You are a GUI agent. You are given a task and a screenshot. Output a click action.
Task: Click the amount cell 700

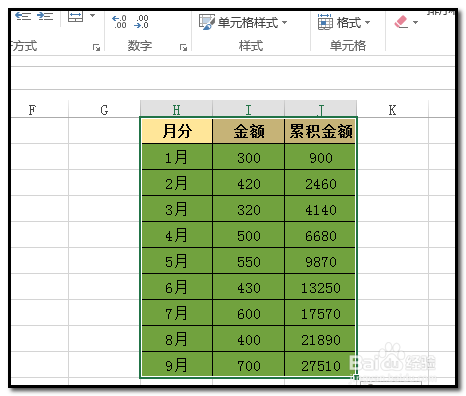click(249, 365)
